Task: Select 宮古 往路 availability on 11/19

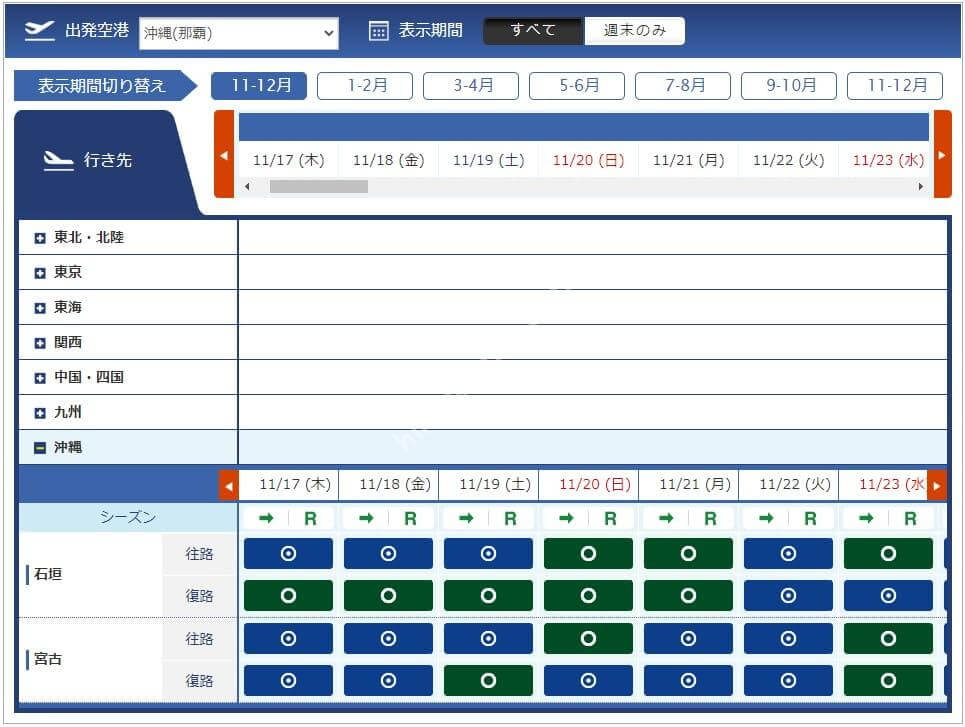Action: coord(488,638)
